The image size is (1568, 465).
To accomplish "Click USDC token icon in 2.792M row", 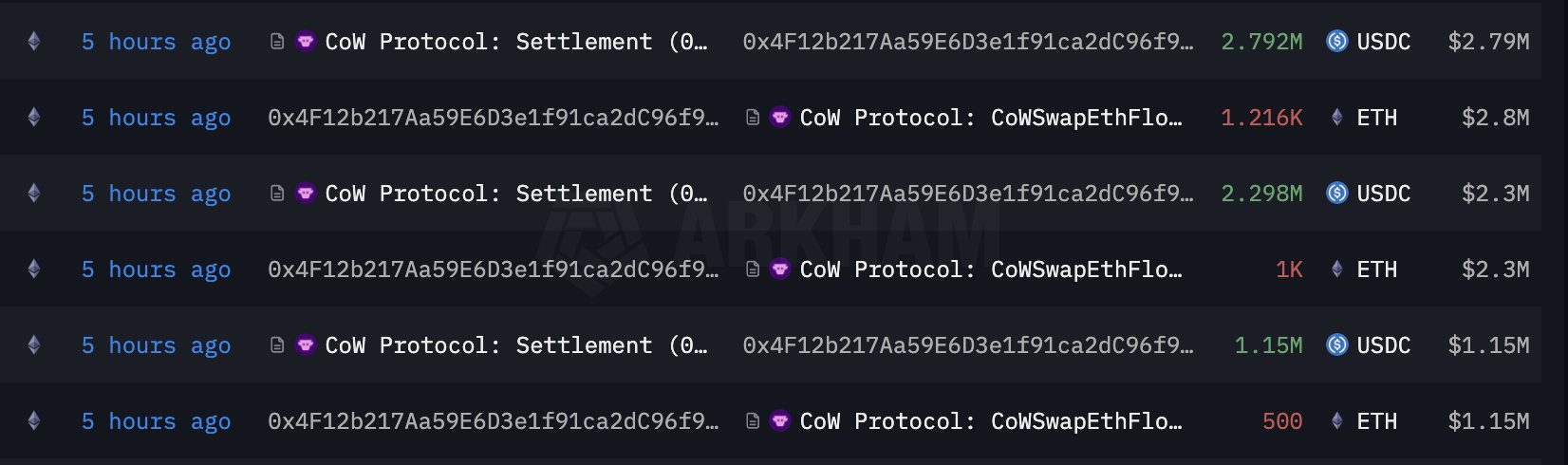I will (1336, 41).
